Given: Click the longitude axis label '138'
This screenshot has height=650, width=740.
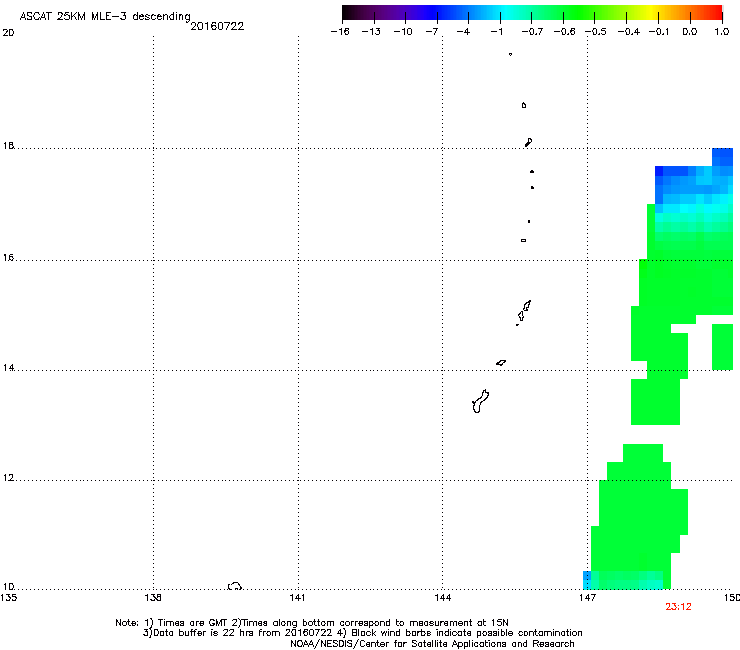Looking at the screenshot, I should pyautogui.click(x=153, y=598).
